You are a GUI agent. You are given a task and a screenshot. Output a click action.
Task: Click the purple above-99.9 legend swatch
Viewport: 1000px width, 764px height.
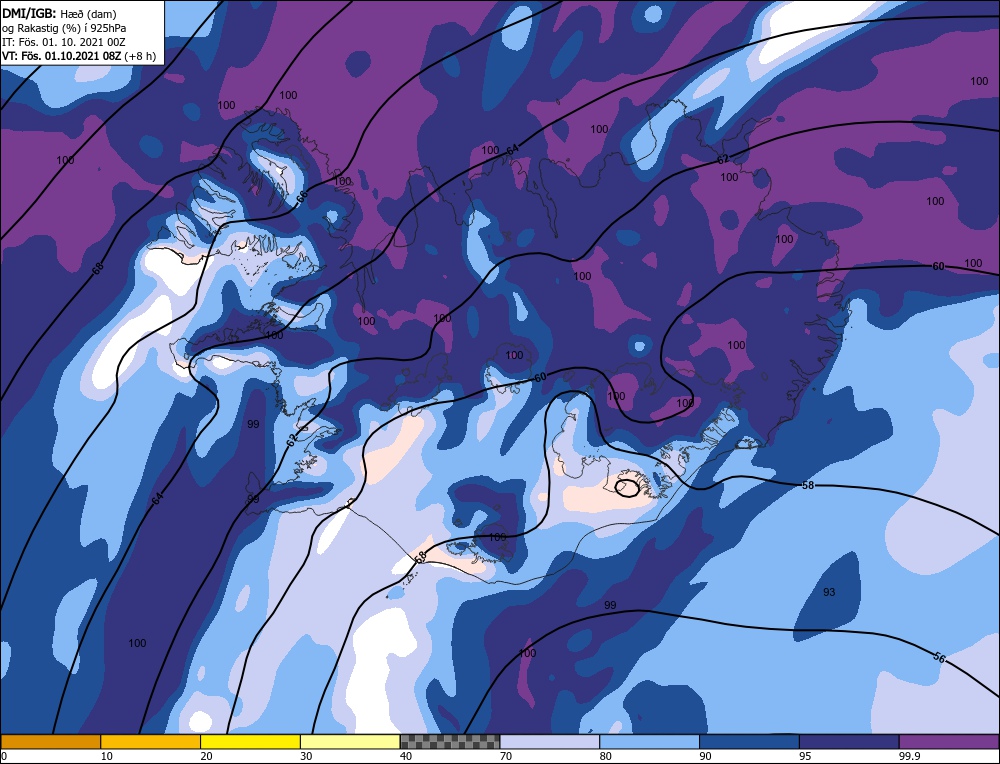[949, 741]
